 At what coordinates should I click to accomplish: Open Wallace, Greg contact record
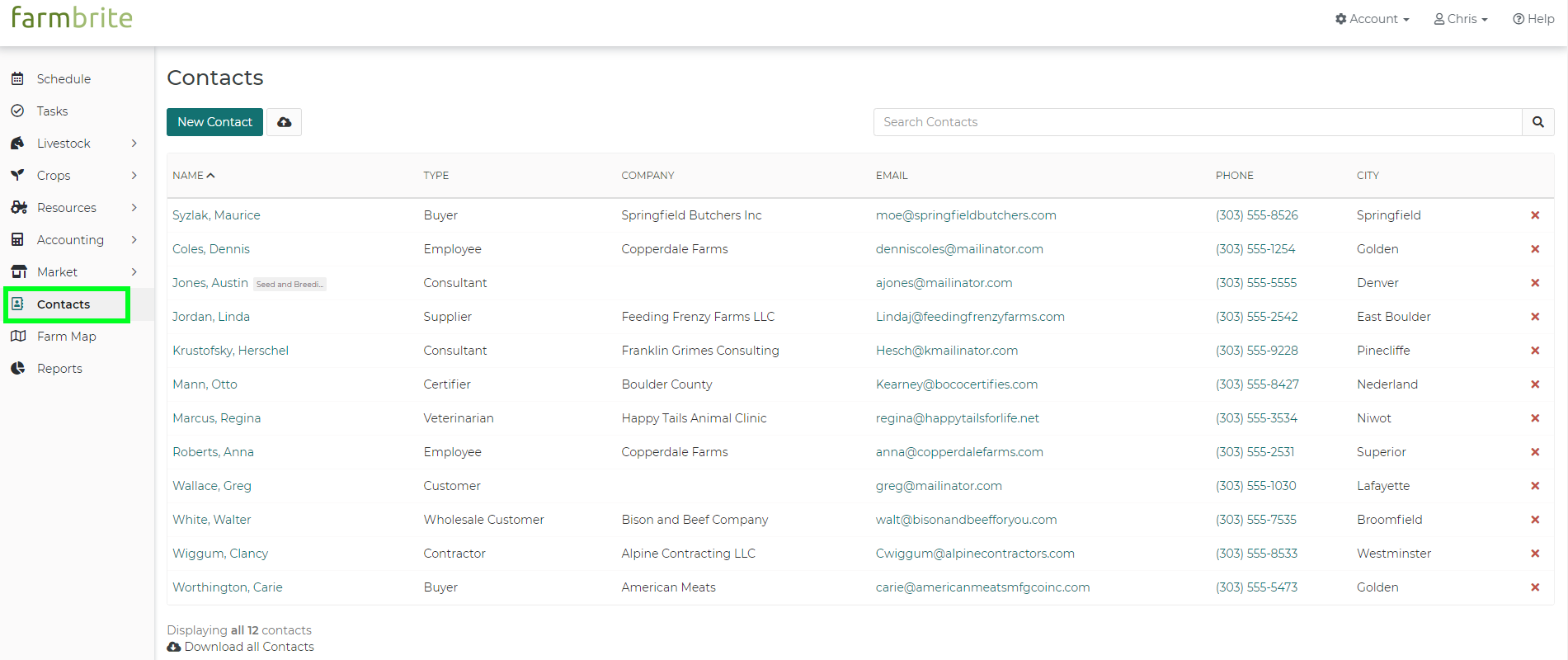pos(212,486)
